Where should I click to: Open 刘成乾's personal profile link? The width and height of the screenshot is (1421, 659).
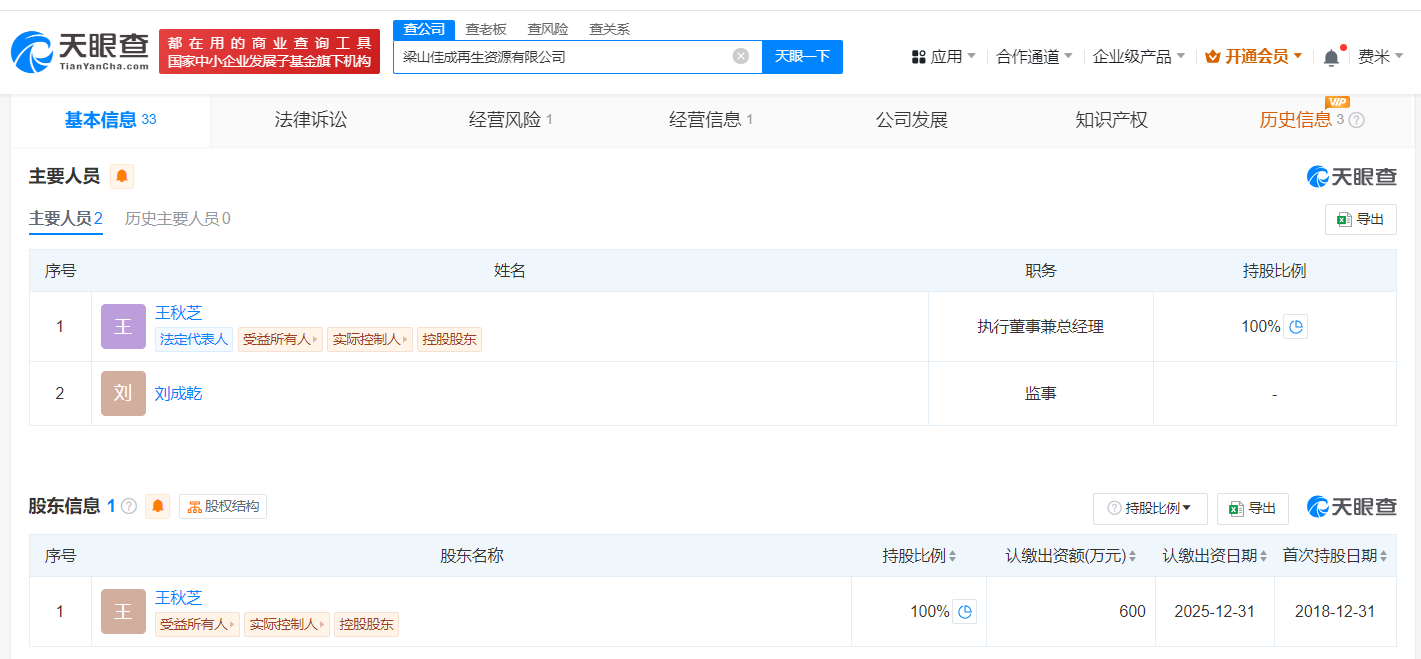[x=177, y=393]
